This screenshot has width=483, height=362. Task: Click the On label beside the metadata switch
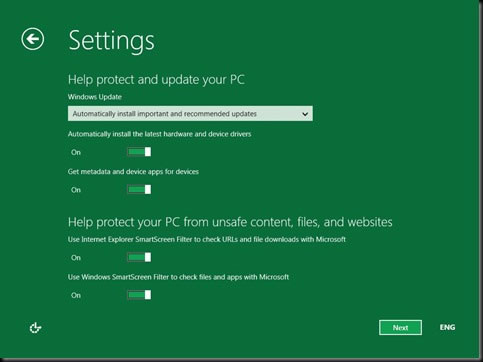76,190
